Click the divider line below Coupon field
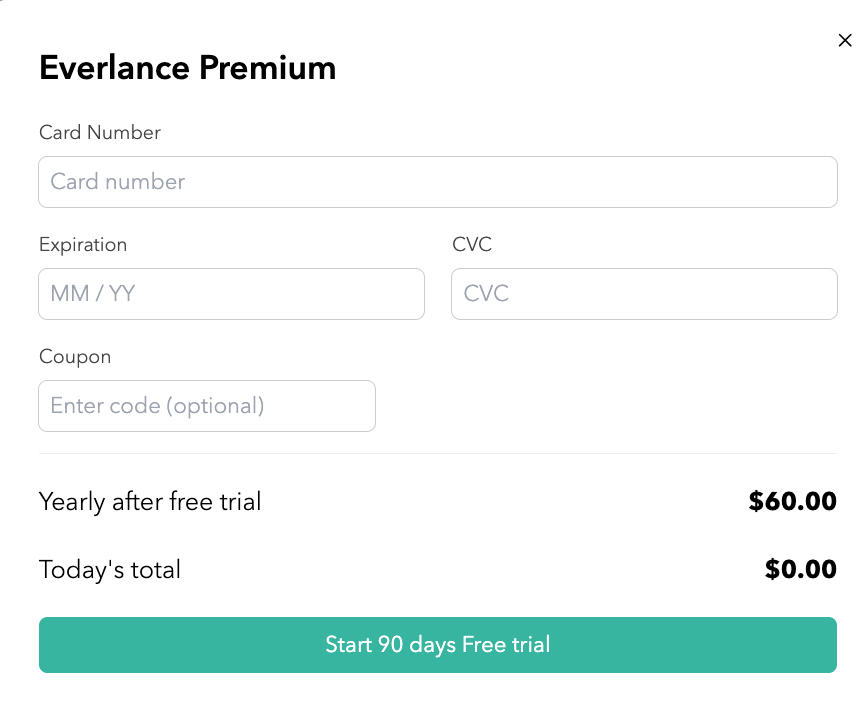The width and height of the screenshot is (868, 708). click(437, 454)
